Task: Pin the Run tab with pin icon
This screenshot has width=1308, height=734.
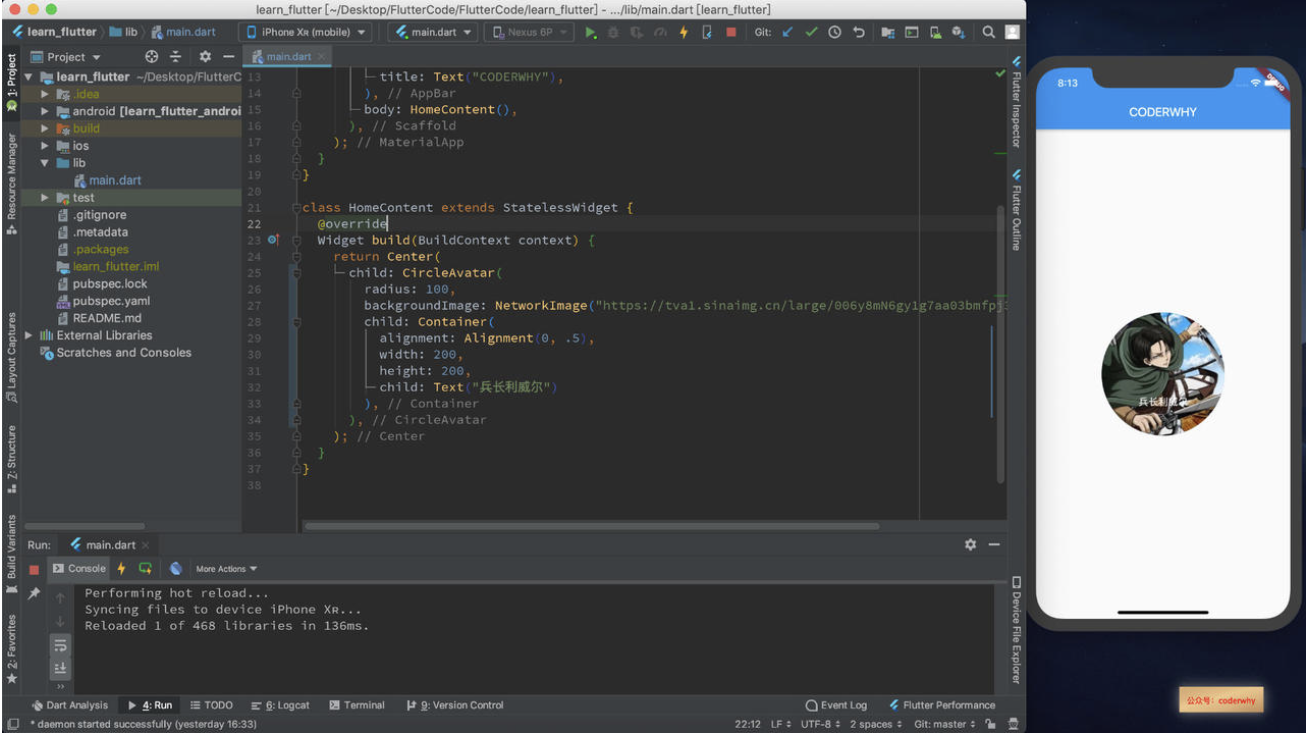Action: 34,594
